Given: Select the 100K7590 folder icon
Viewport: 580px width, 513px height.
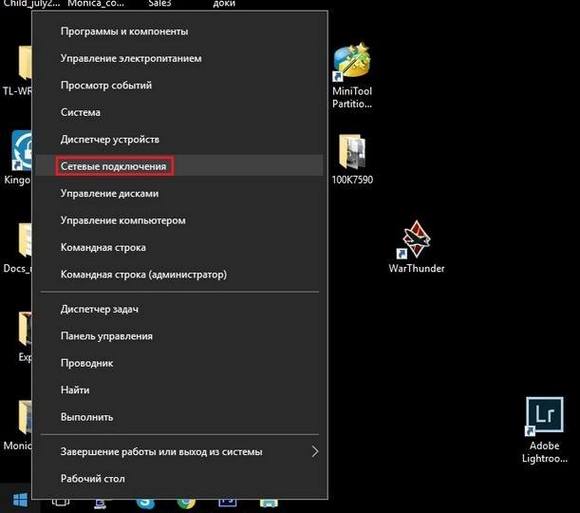Looking at the screenshot, I should 352,159.
